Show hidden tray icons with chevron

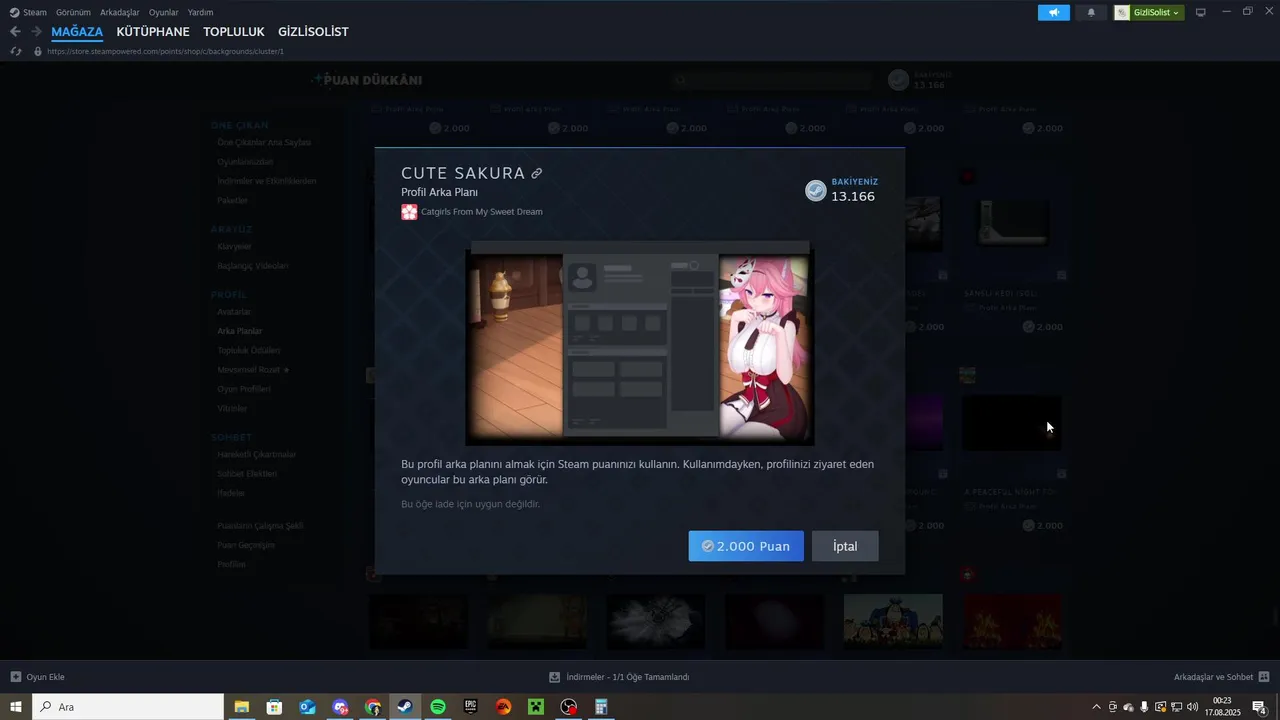(1096, 707)
